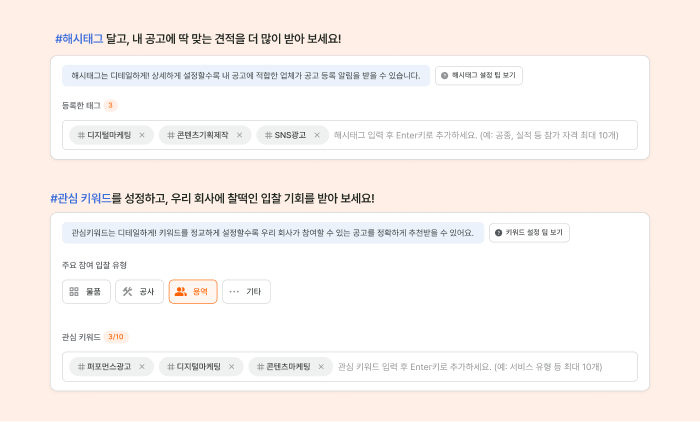
Task: Click the people icon on 용역 button
Action: click(181, 292)
